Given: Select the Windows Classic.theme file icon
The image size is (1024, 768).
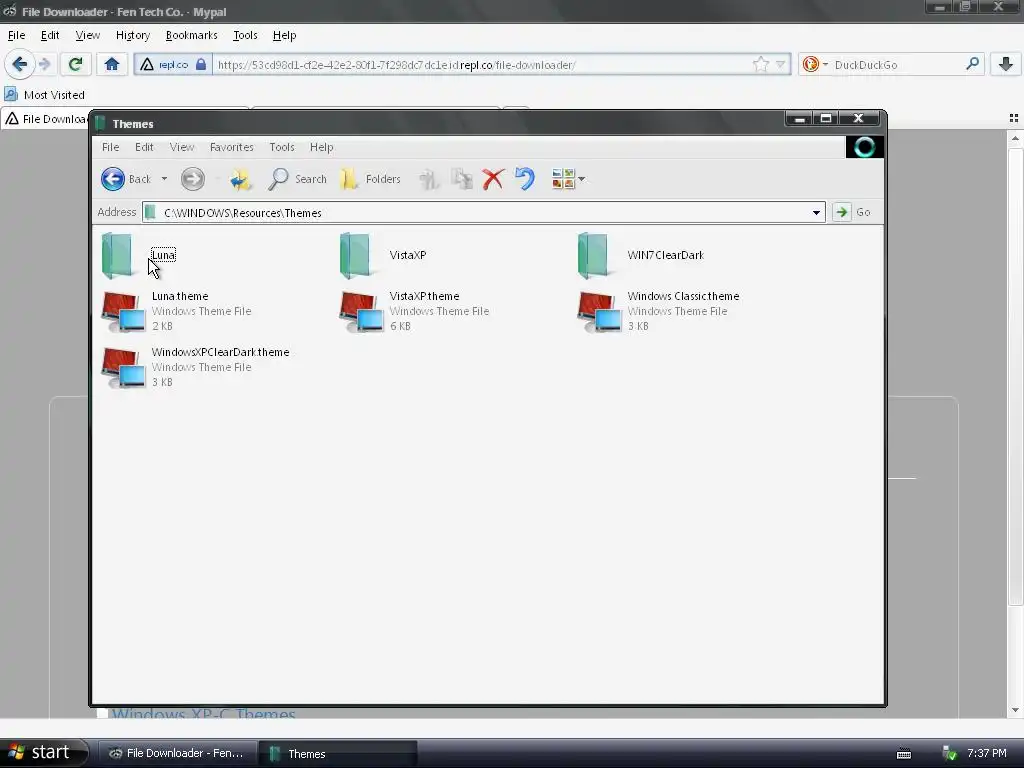Looking at the screenshot, I should (x=600, y=312).
